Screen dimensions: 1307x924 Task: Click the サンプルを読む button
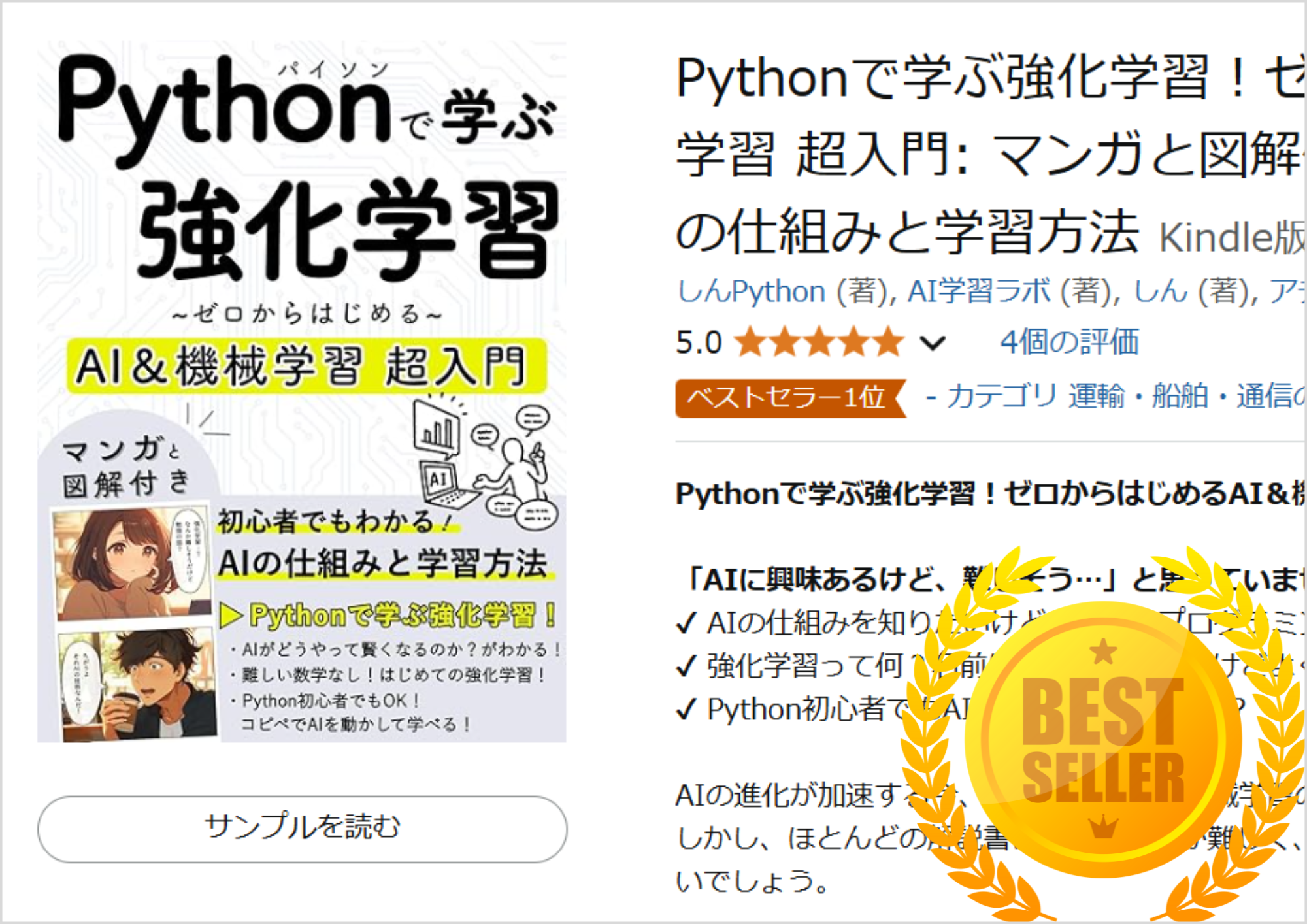302,829
